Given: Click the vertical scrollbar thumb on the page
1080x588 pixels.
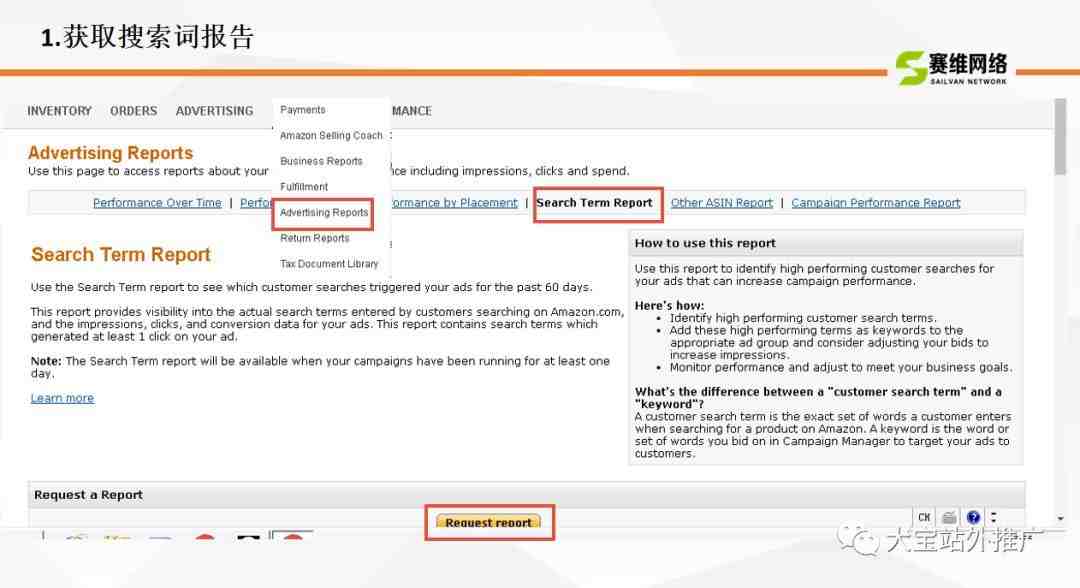Looking at the screenshot, I should tap(1060, 138).
